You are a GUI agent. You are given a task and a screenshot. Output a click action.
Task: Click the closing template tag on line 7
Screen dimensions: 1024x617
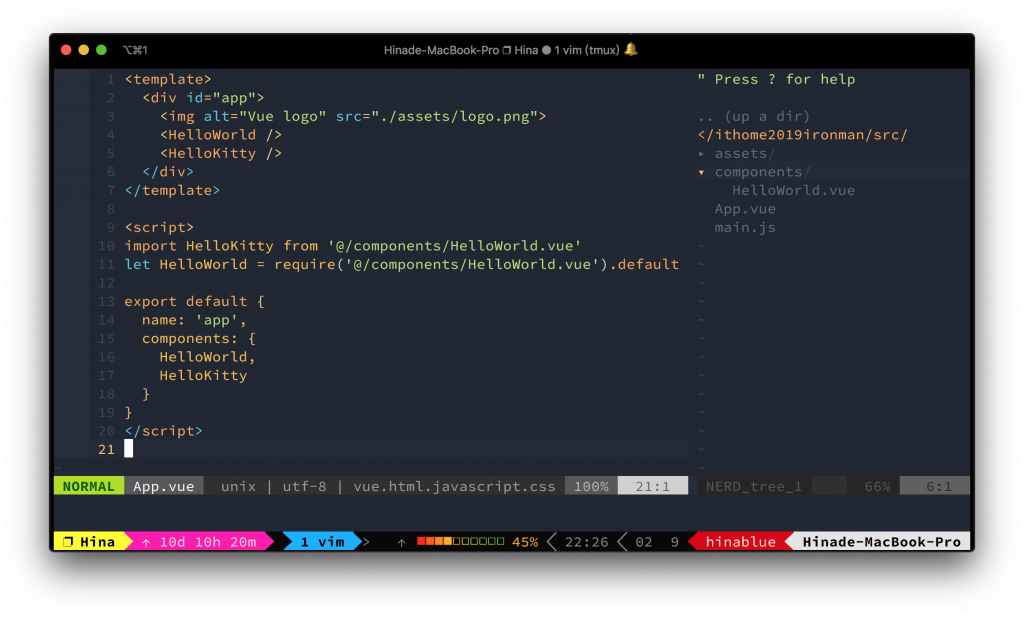[x=172, y=191]
